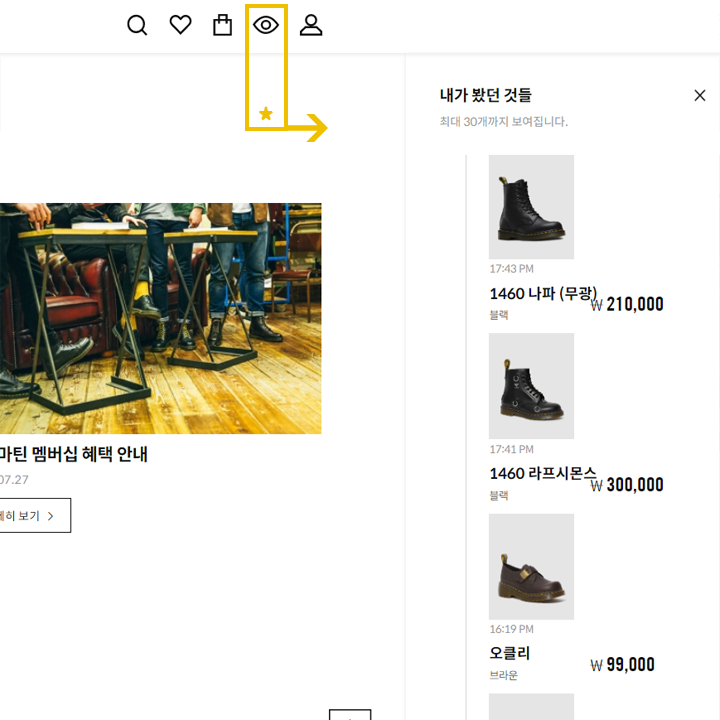Open recently viewed eye icon
The width and height of the screenshot is (720, 720).
click(266, 25)
